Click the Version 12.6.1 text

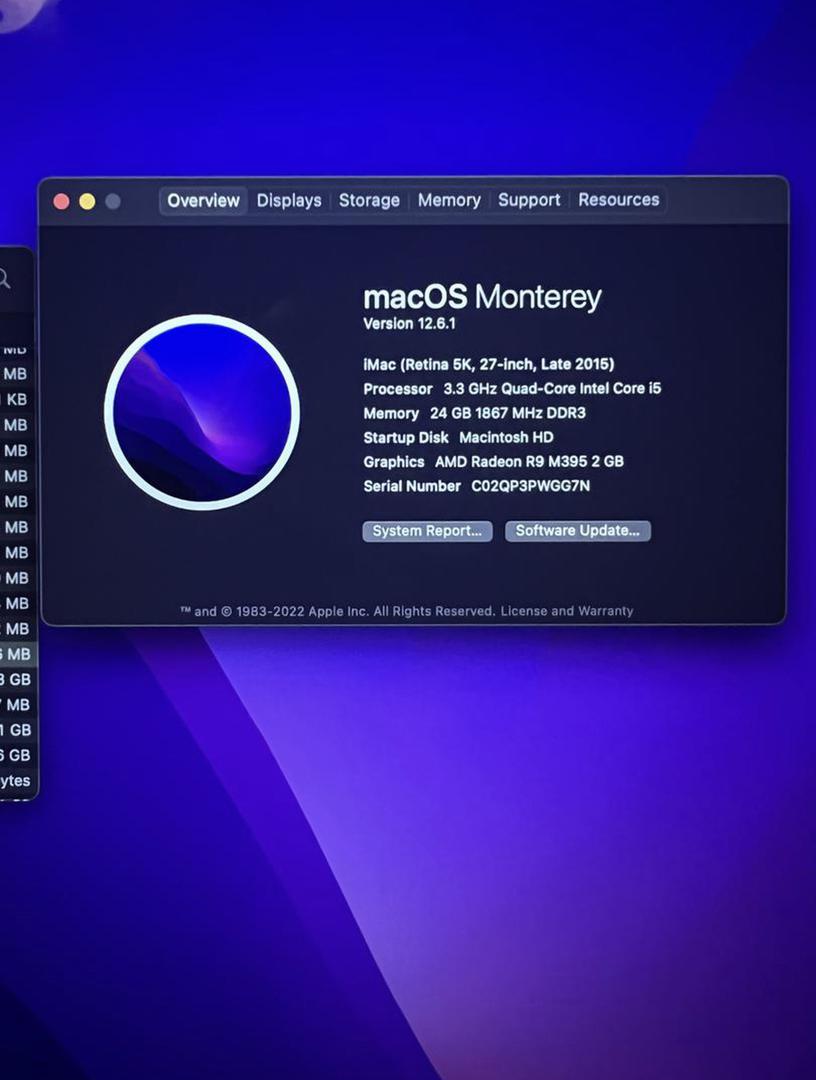409,324
